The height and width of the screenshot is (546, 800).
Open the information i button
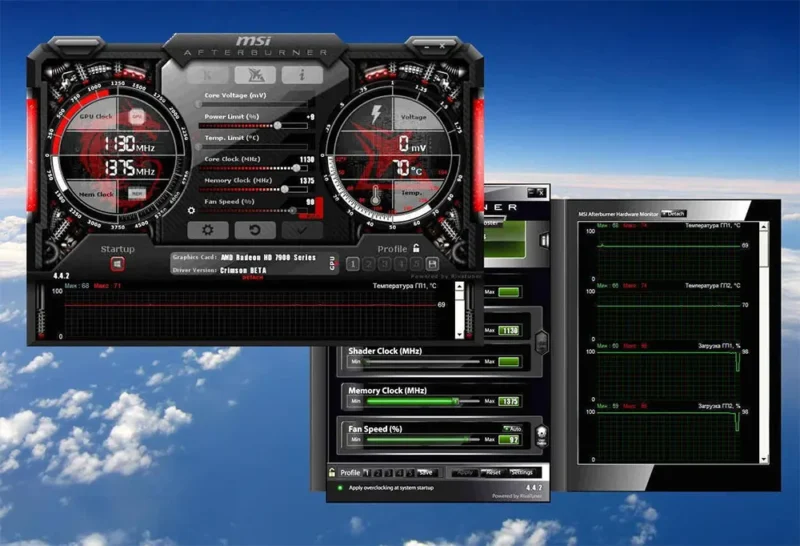coord(302,75)
